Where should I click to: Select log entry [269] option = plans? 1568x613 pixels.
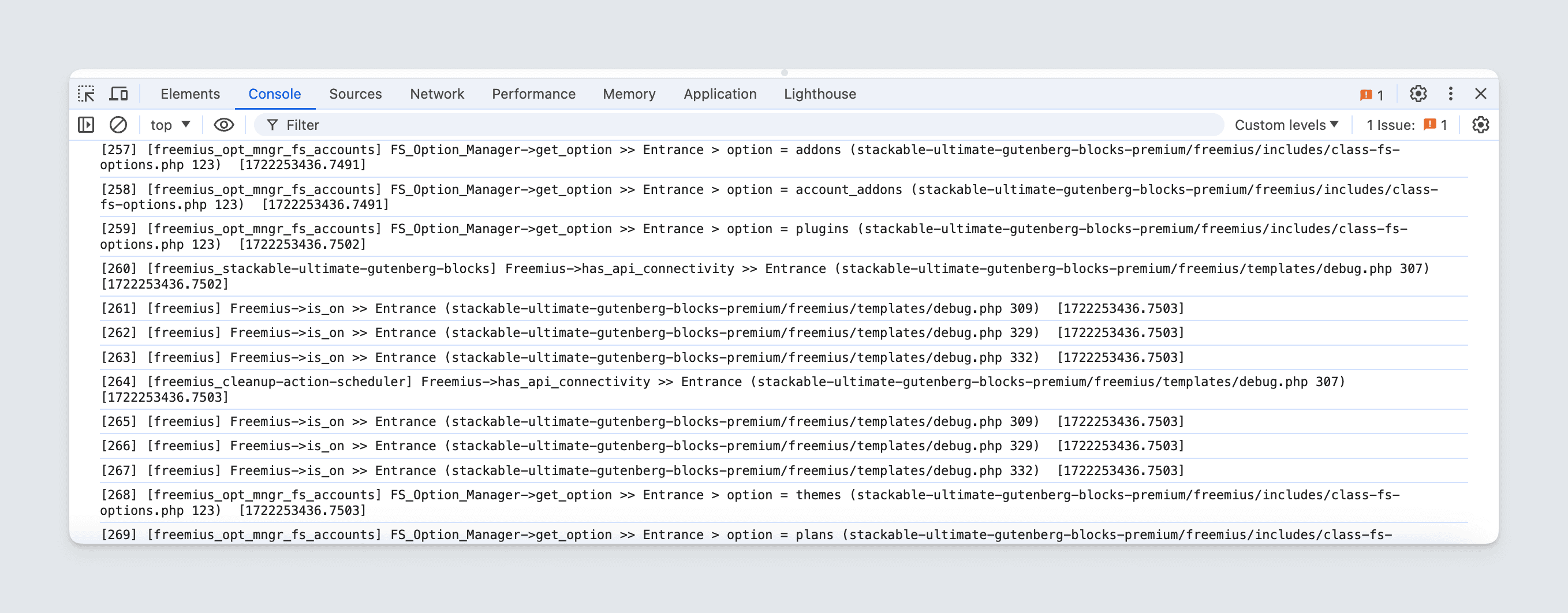coord(784,534)
